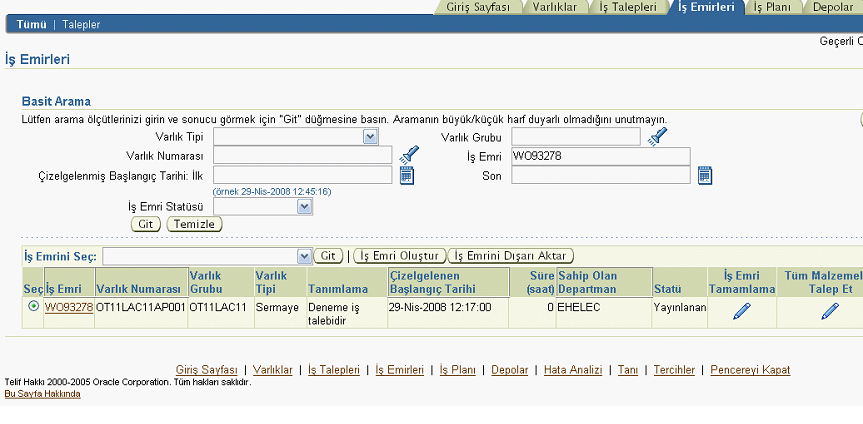The image size is (863, 424).
Task: Open calendar picker for Son date
Action: pos(705,175)
